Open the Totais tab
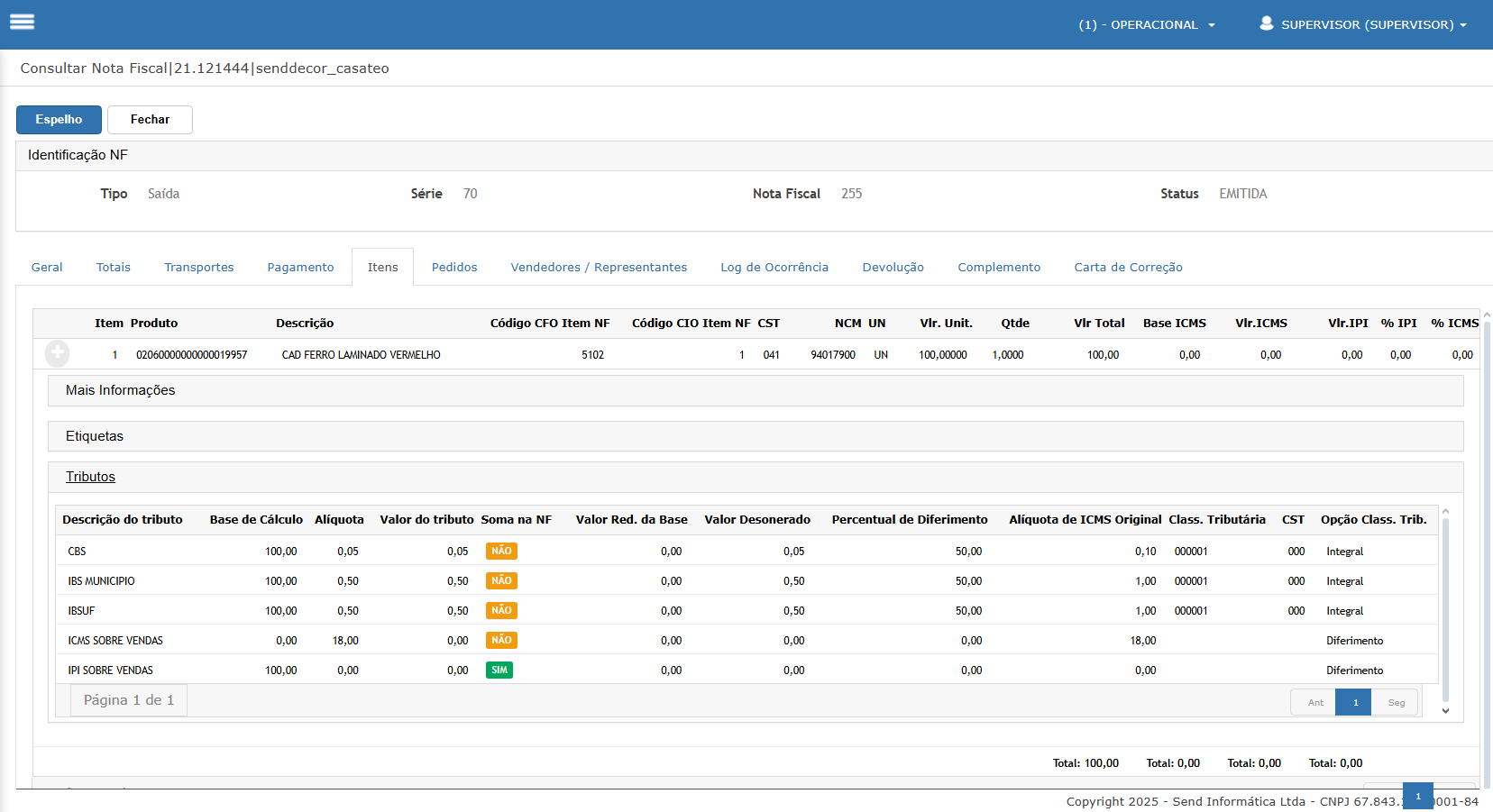 [x=114, y=268]
